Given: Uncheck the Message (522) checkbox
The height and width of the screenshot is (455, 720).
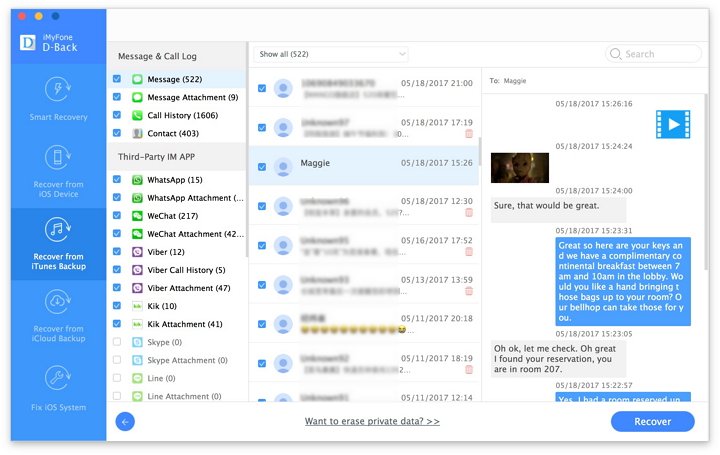Looking at the screenshot, I should (117, 79).
